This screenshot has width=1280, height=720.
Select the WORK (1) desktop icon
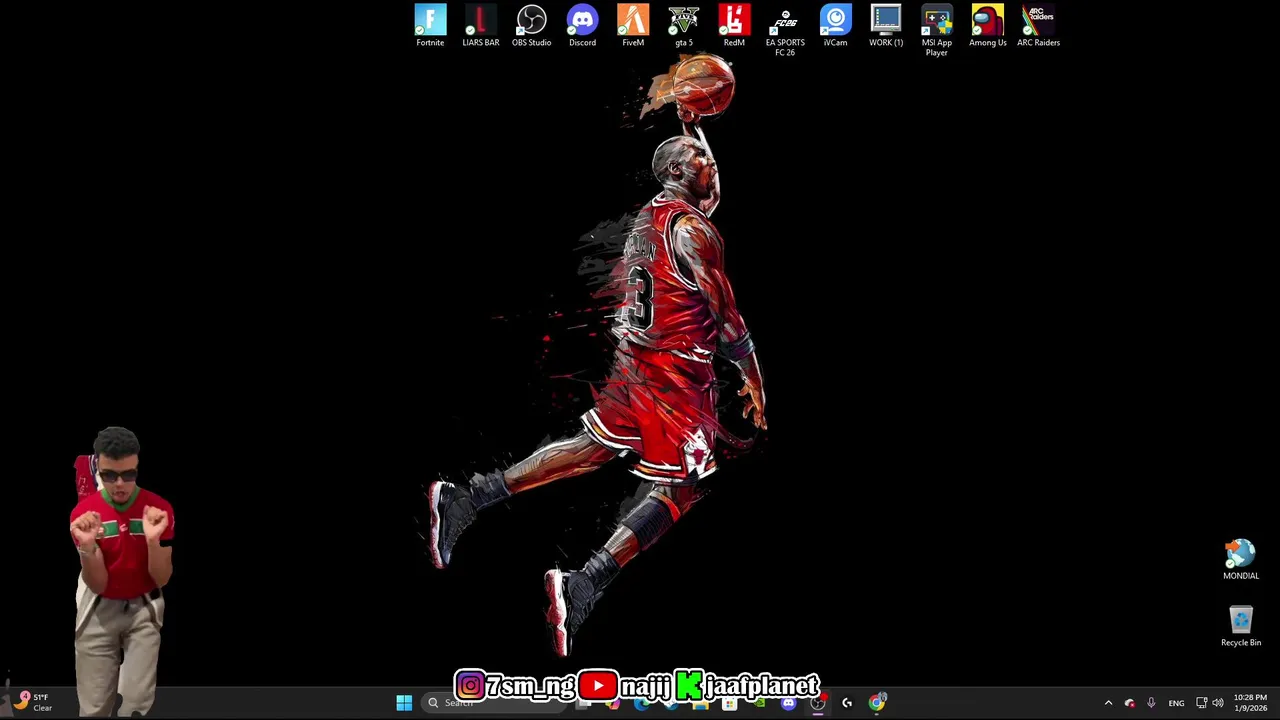(x=886, y=26)
